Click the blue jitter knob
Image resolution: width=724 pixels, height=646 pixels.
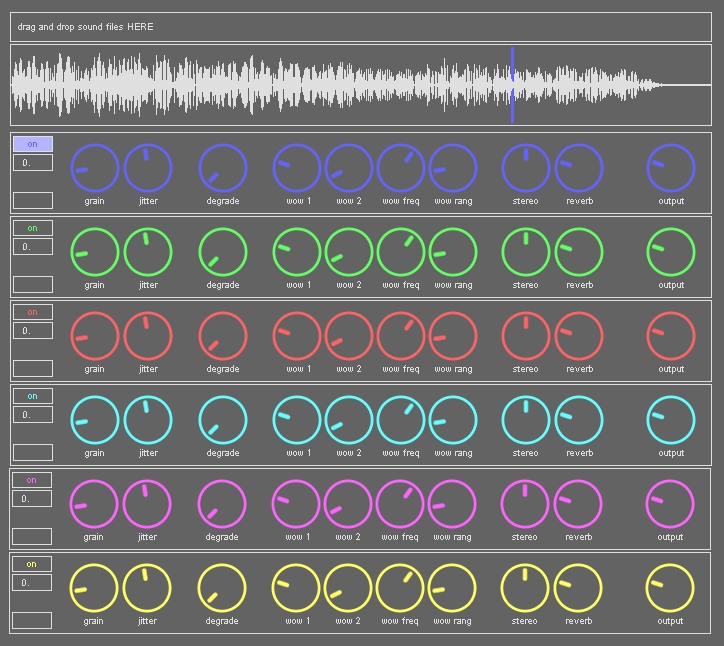[148, 168]
